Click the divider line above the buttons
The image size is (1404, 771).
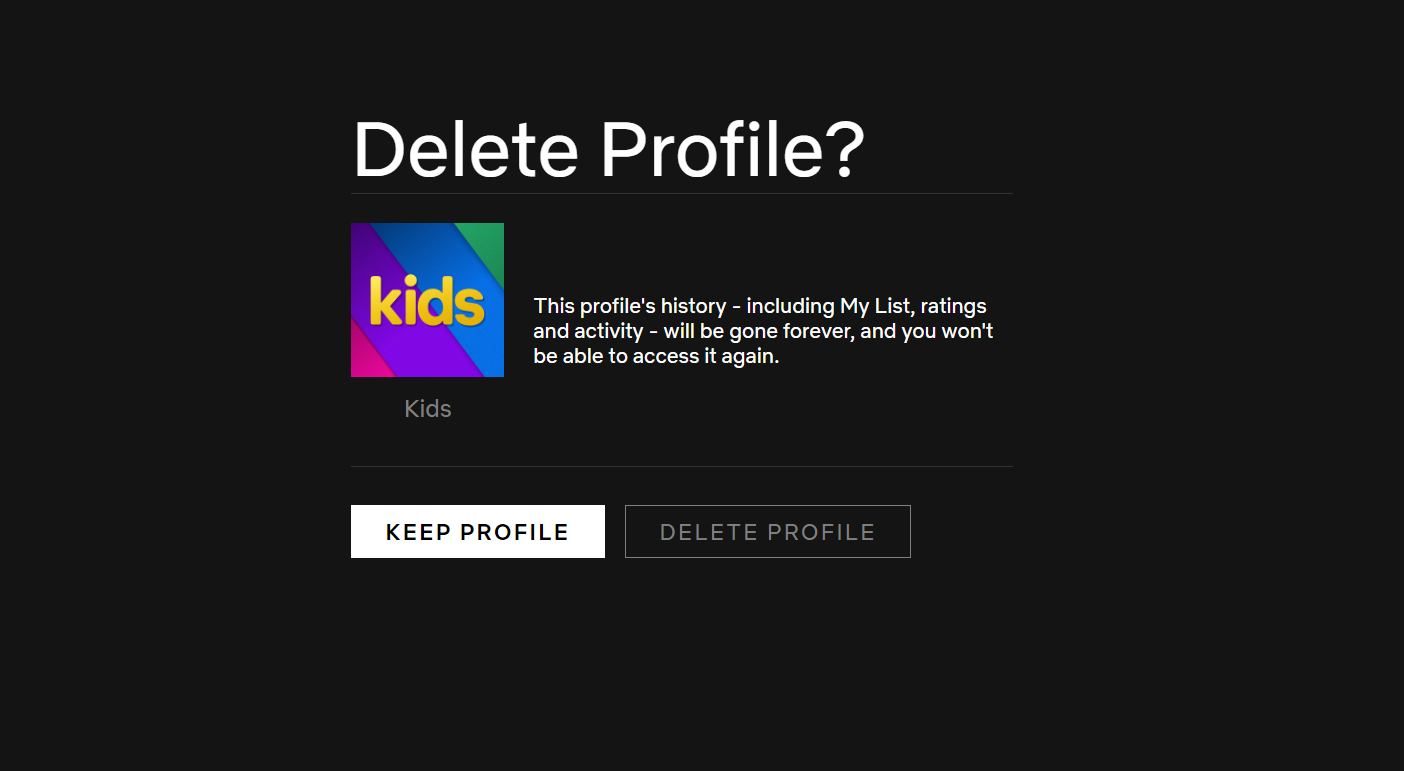point(681,466)
